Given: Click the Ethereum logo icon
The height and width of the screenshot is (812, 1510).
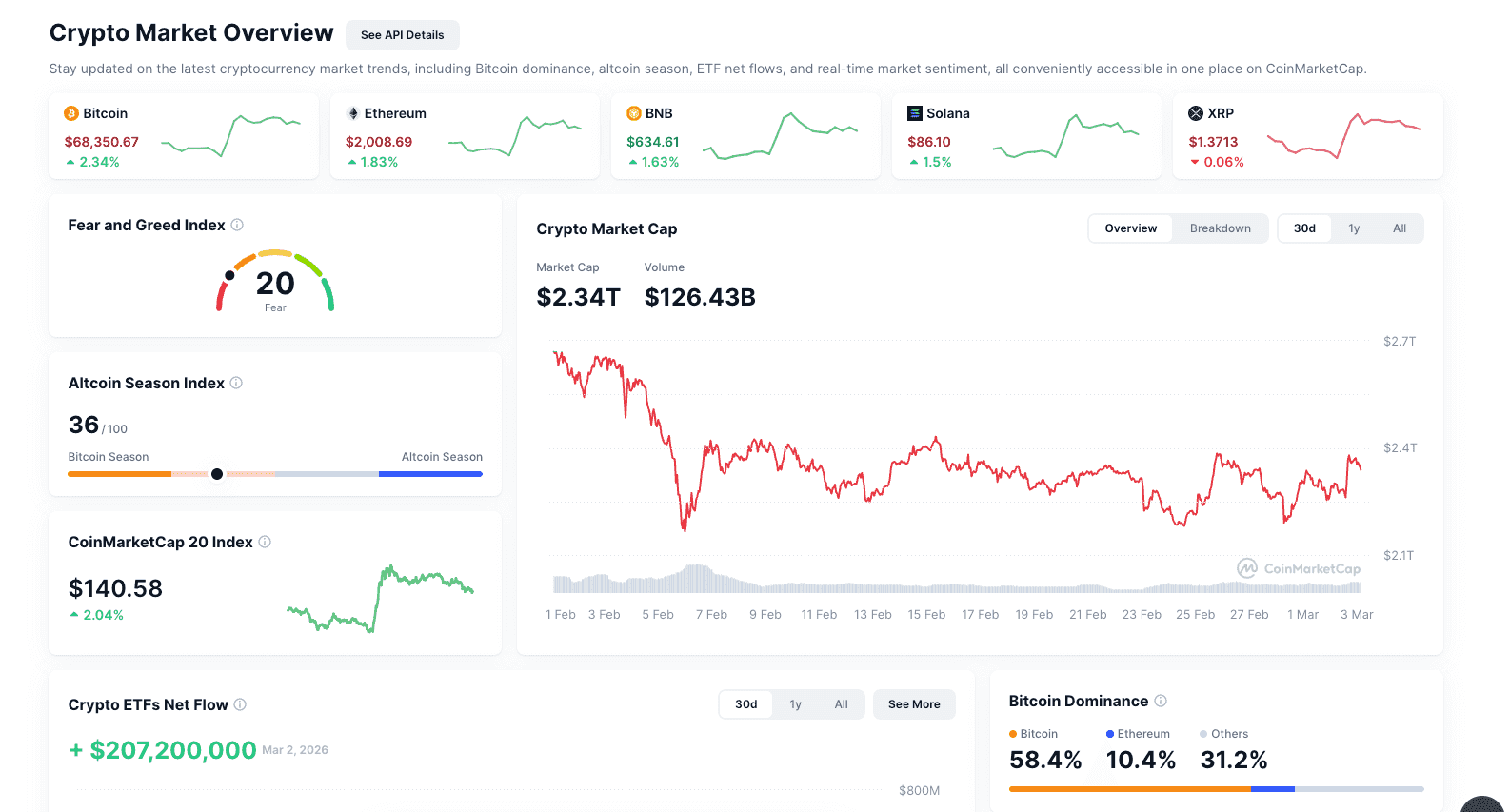Looking at the screenshot, I should point(353,113).
